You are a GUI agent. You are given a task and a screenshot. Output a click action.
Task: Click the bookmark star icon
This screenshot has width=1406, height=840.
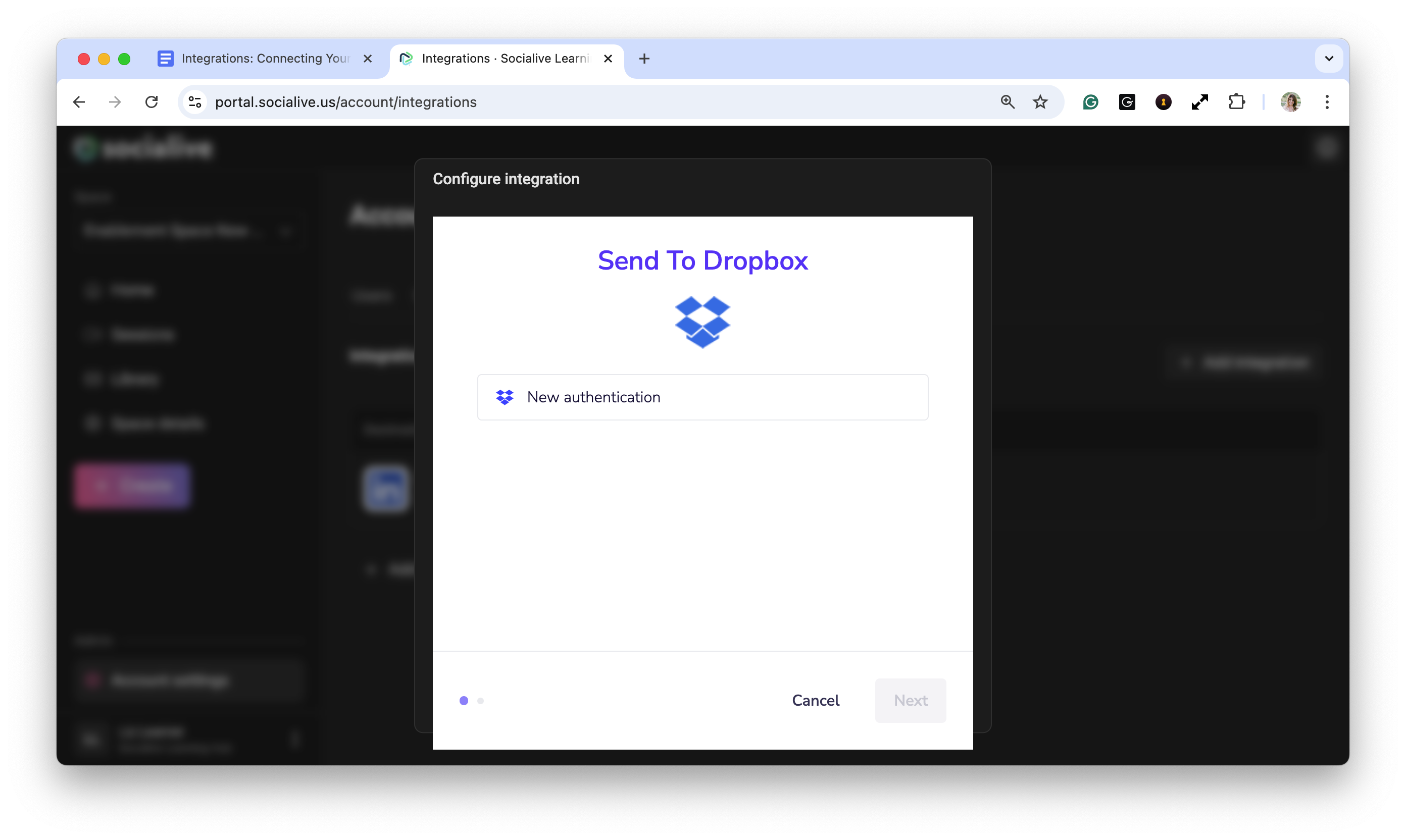point(1040,102)
